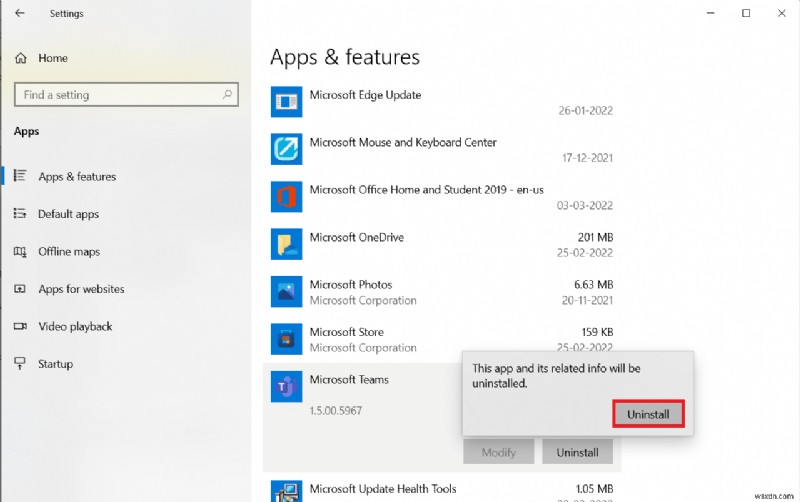The image size is (800, 502).
Task: Click the 6.63 MB size of Photos
Action: click(593, 284)
